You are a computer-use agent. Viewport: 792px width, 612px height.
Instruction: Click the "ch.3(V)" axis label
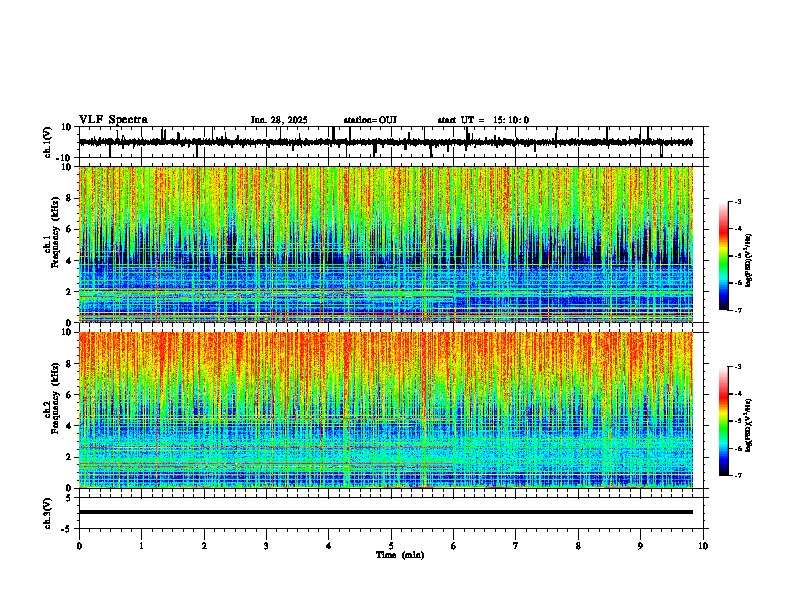point(48,514)
